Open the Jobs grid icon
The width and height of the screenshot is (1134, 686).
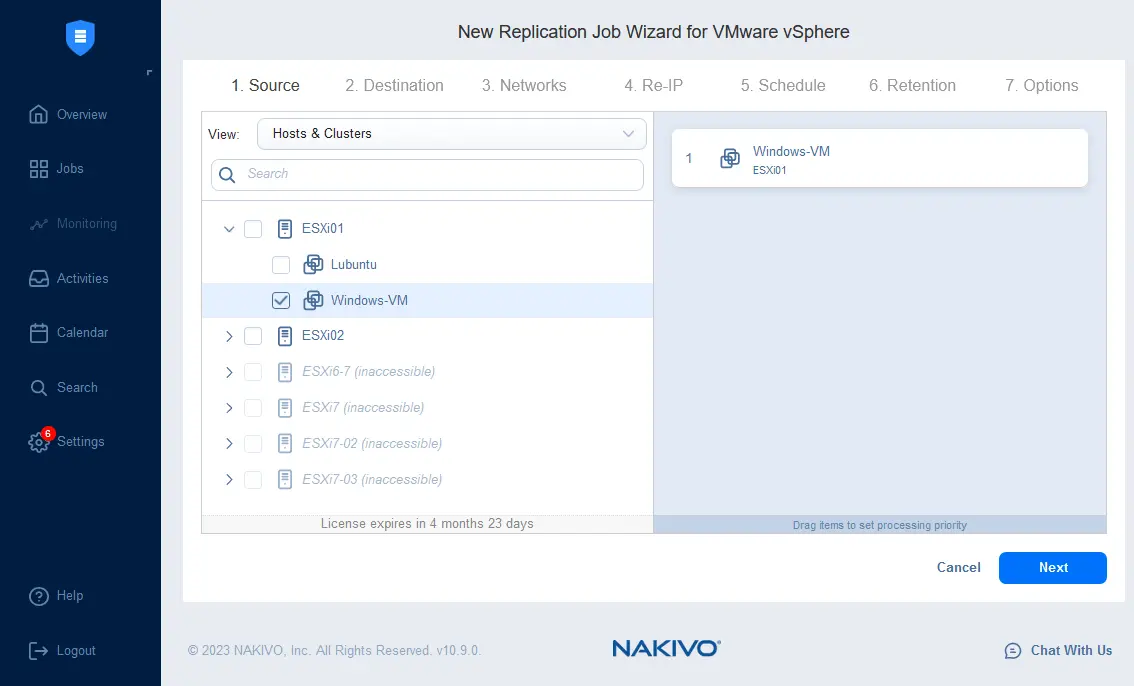[x=38, y=168]
